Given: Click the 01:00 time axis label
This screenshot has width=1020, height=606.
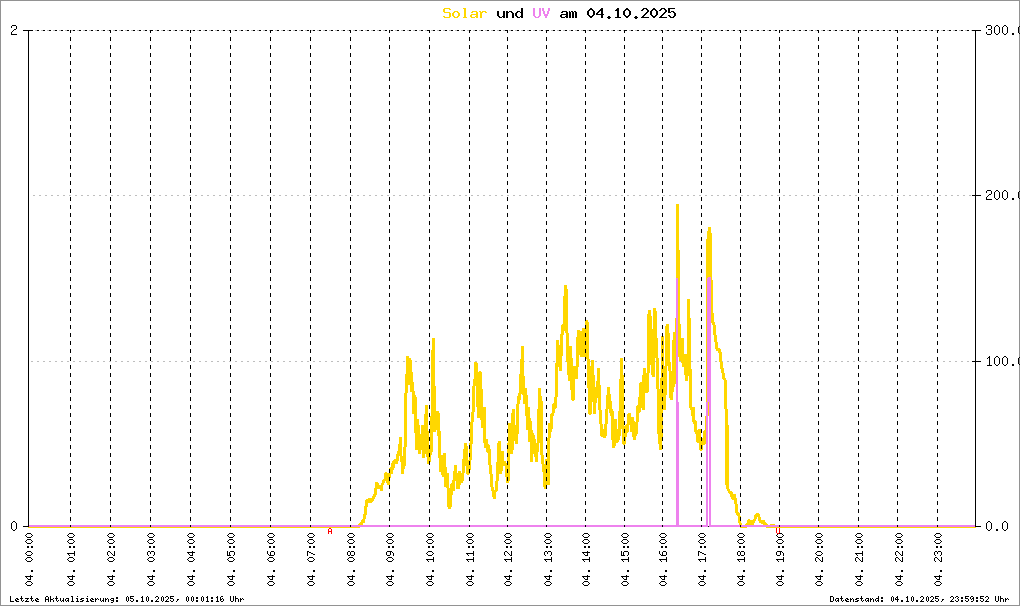Looking at the screenshot, I should [x=71, y=559].
